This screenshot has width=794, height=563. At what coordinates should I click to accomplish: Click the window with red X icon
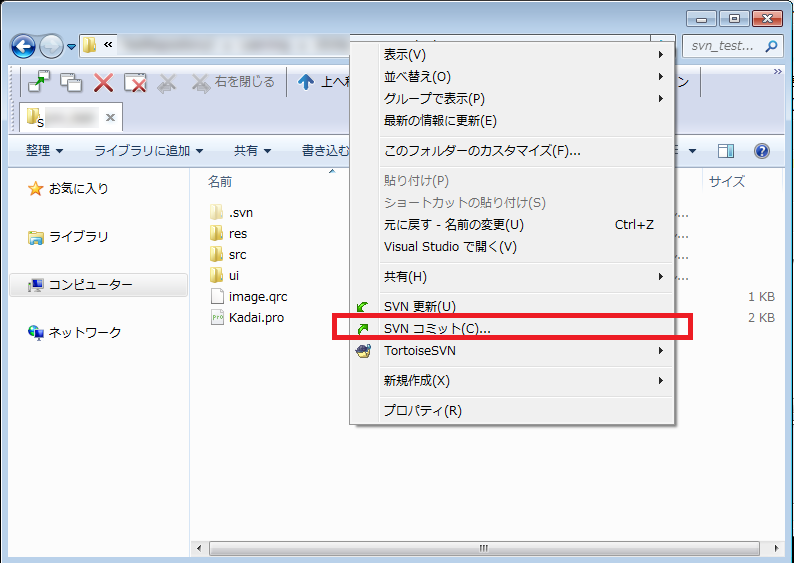(135, 83)
